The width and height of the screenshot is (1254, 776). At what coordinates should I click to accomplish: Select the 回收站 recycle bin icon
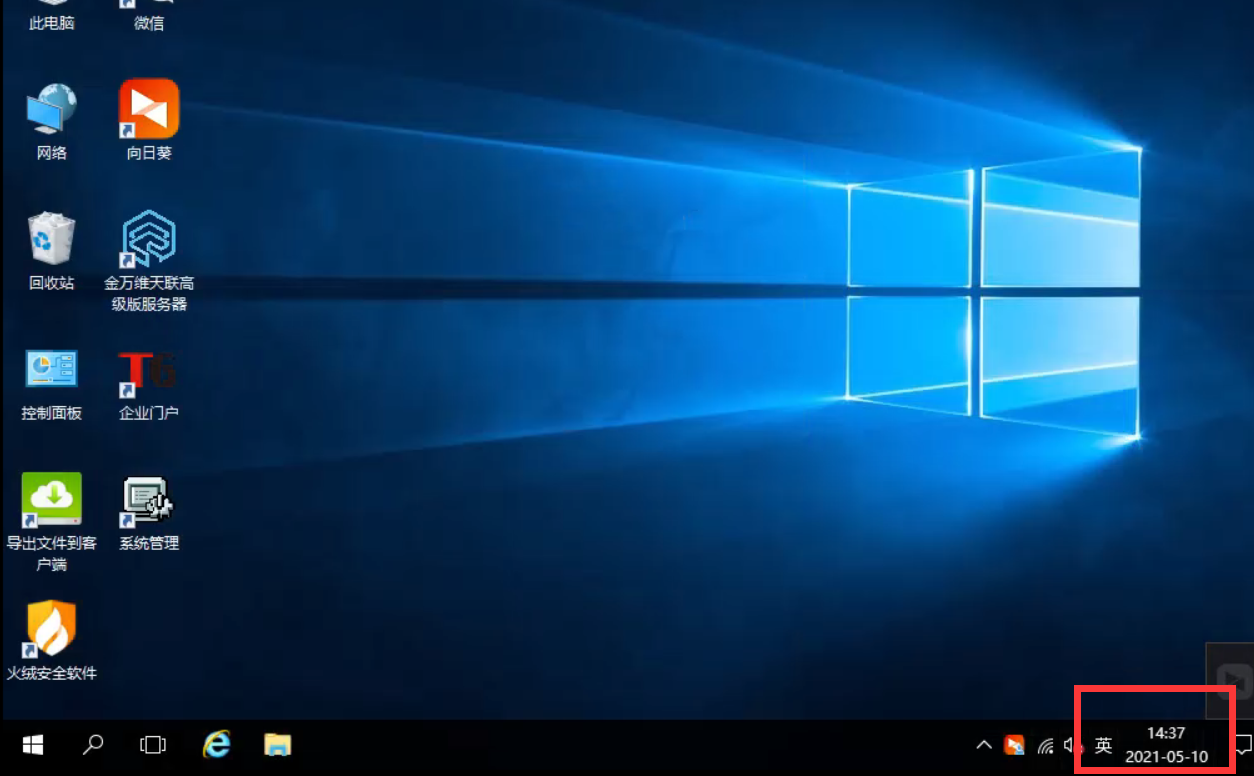coord(51,251)
